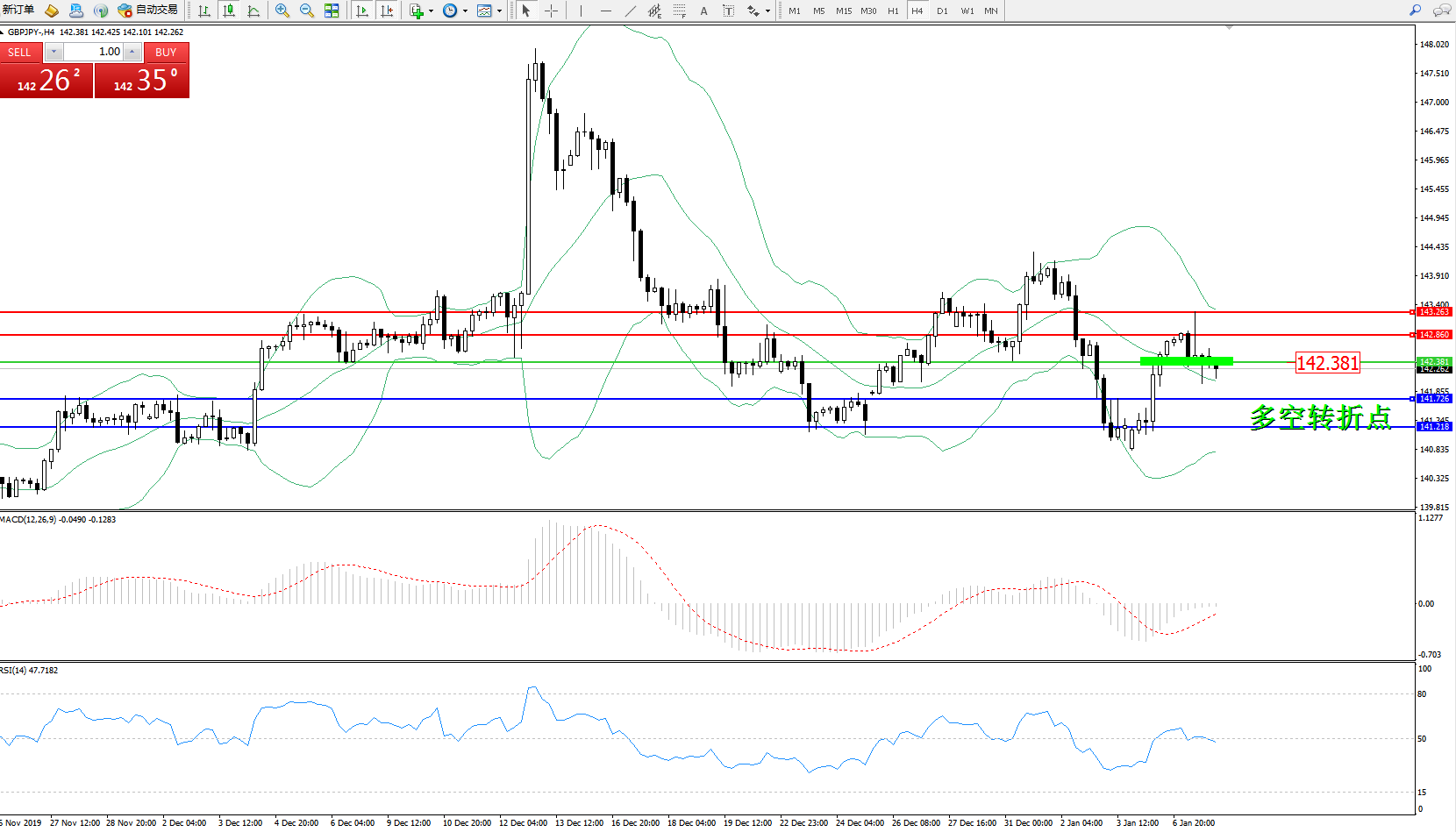Open the indicators list dropdown arrow
1456x832 pixels.
431,11
